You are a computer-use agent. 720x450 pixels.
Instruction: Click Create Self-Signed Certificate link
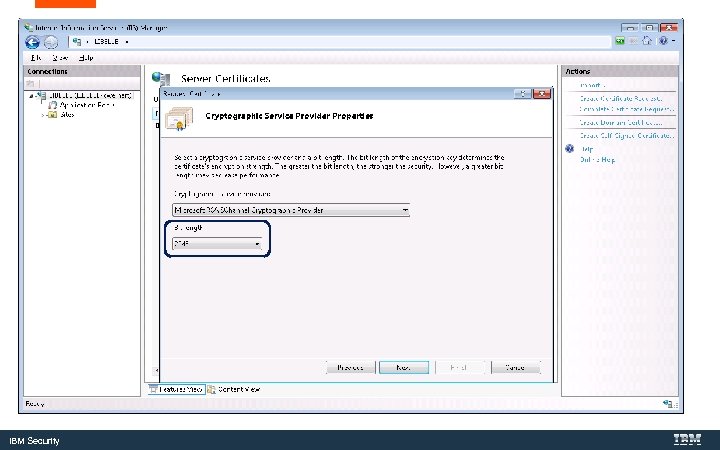pos(626,135)
